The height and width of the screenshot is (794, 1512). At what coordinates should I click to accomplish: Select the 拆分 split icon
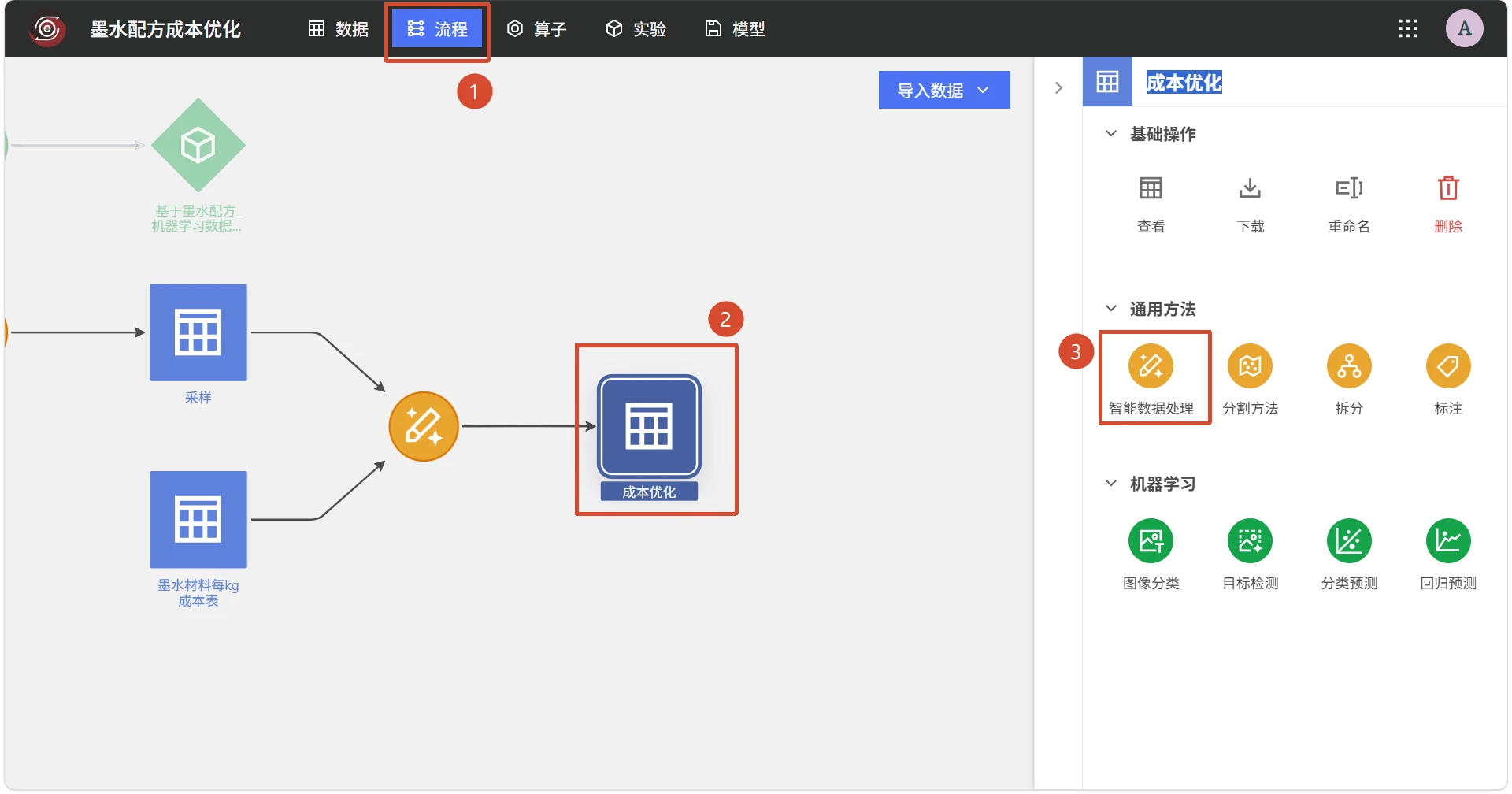coord(1349,366)
